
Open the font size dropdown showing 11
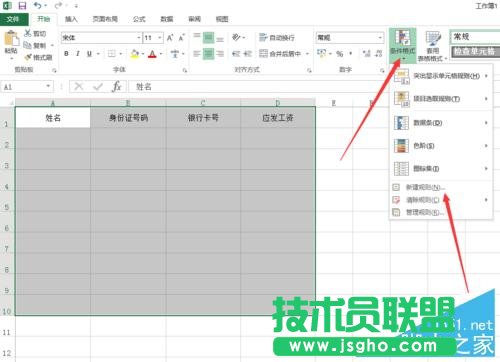tap(160, 38)
